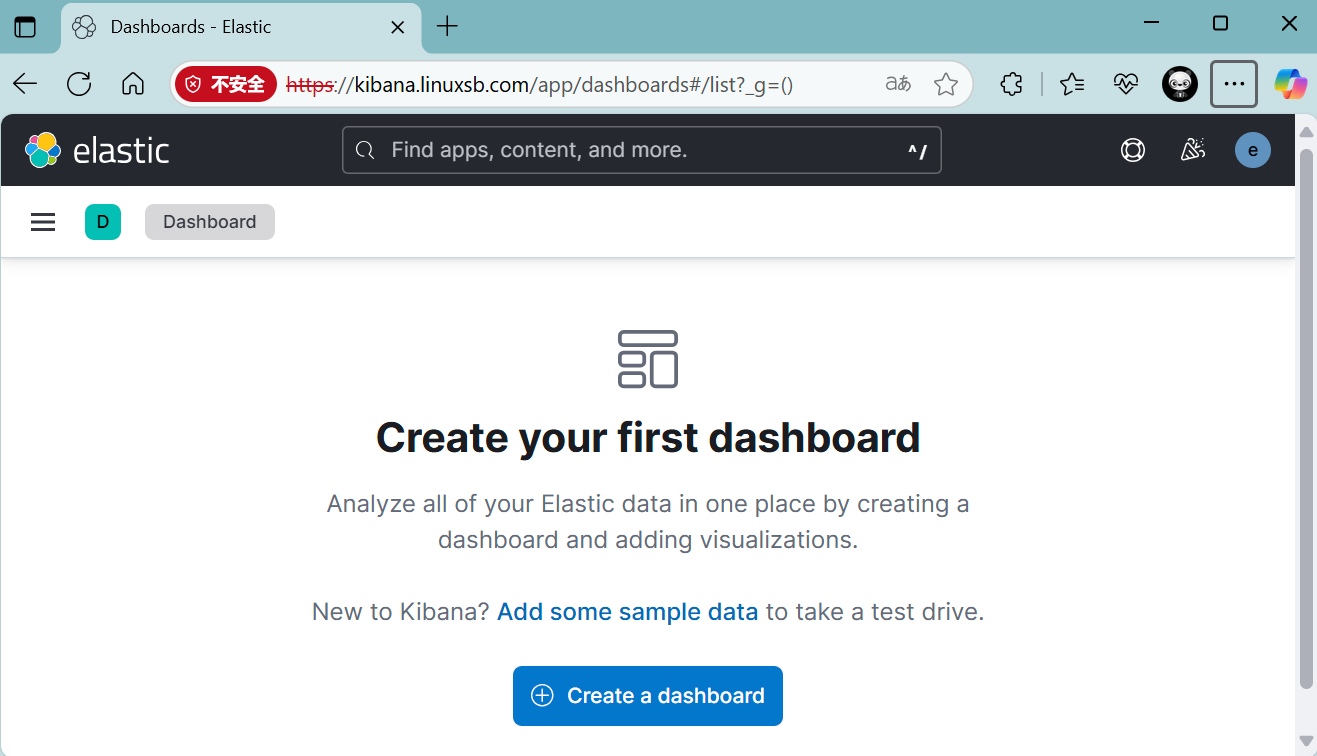Image resolution: width=1317 pixels, height=756 pixels.
Task: Click Create a dashboard button
Action: pyautogui.click(x=647, y=696)
